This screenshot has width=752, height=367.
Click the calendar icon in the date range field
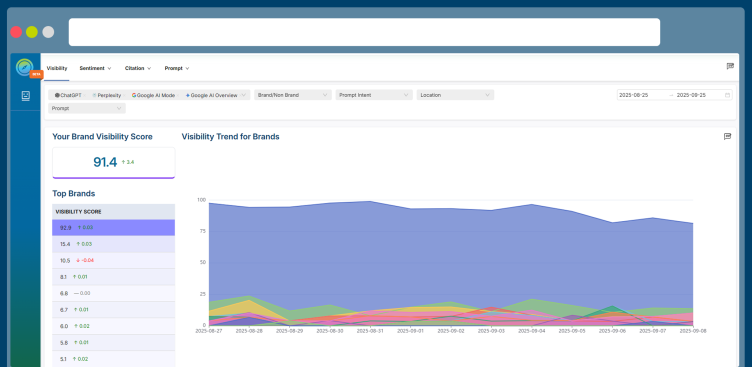click(x=728, y=95)
